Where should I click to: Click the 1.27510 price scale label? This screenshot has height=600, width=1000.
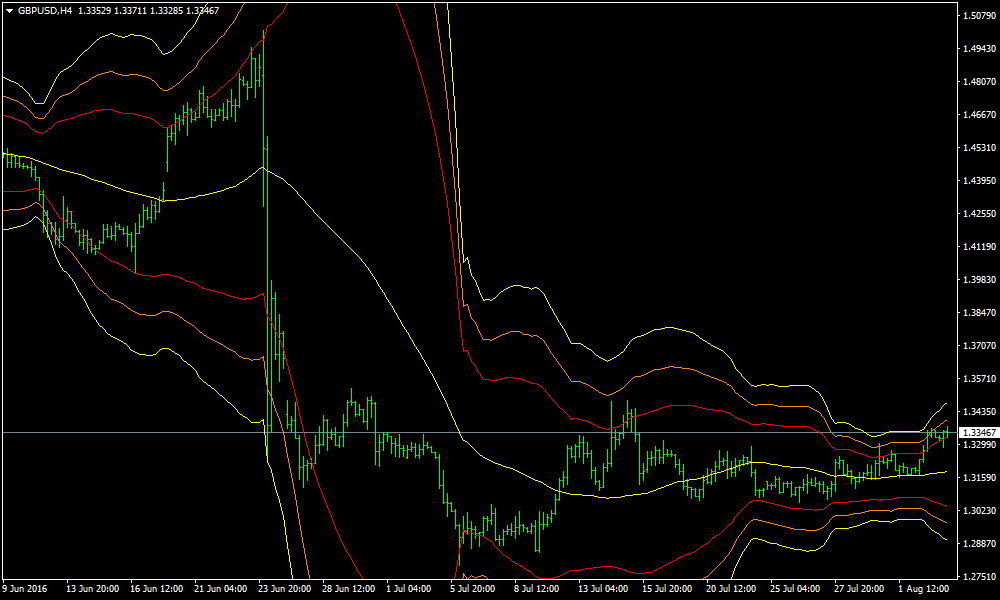click(978, 577)
